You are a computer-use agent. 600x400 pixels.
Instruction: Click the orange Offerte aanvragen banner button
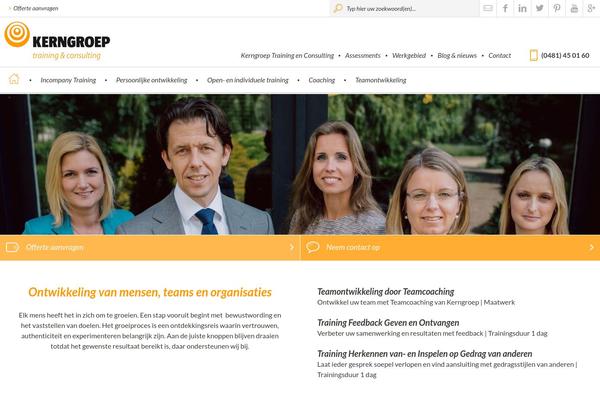(x=150, y=248)
